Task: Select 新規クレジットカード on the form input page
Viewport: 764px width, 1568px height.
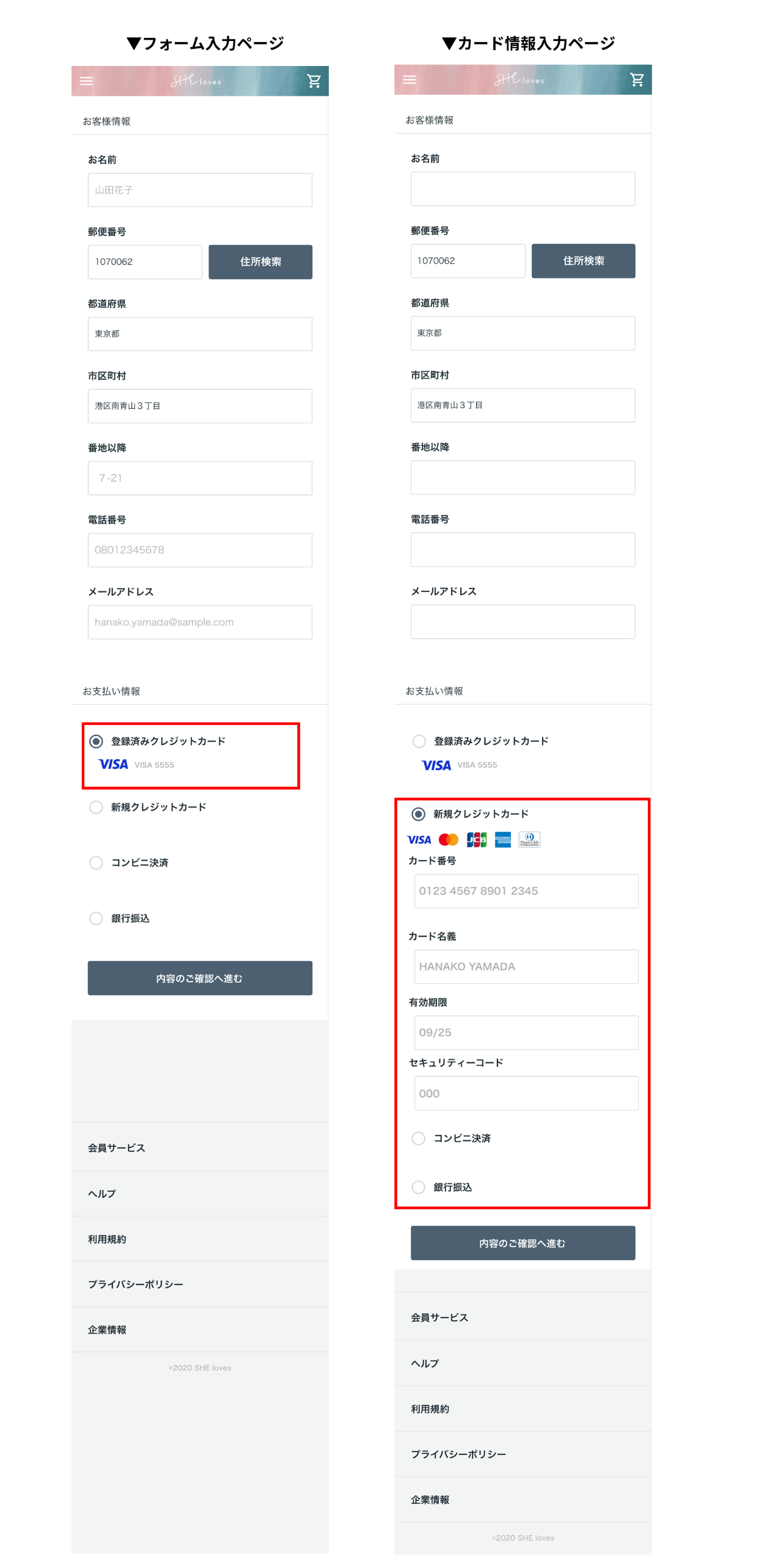Action: (x=96, y=807)
